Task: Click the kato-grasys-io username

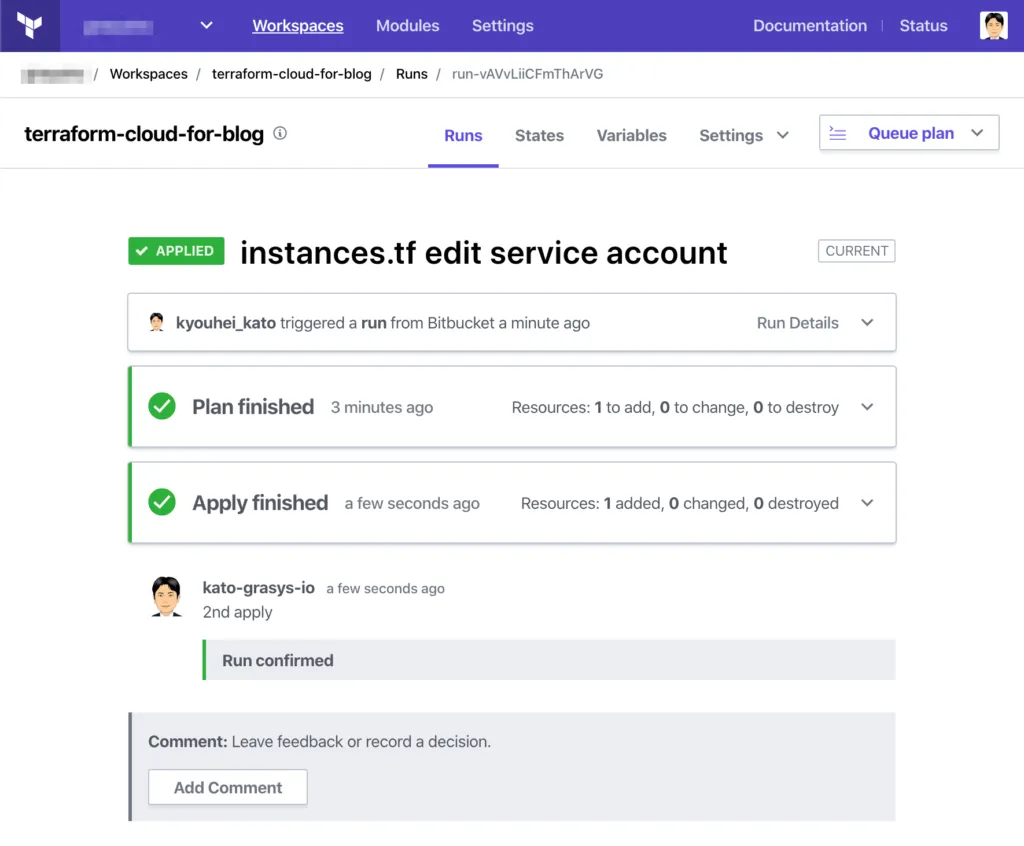Action: (259, 588)
